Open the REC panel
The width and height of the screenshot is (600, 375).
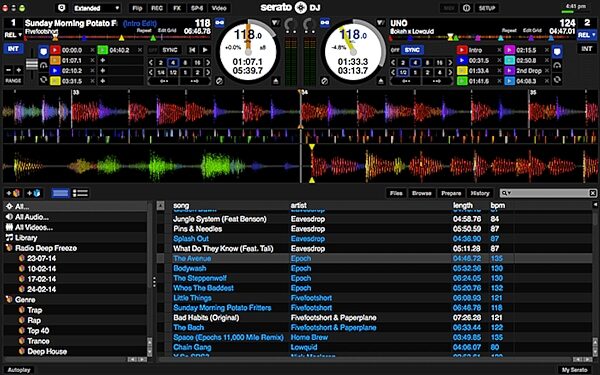(x=157, y=8)
